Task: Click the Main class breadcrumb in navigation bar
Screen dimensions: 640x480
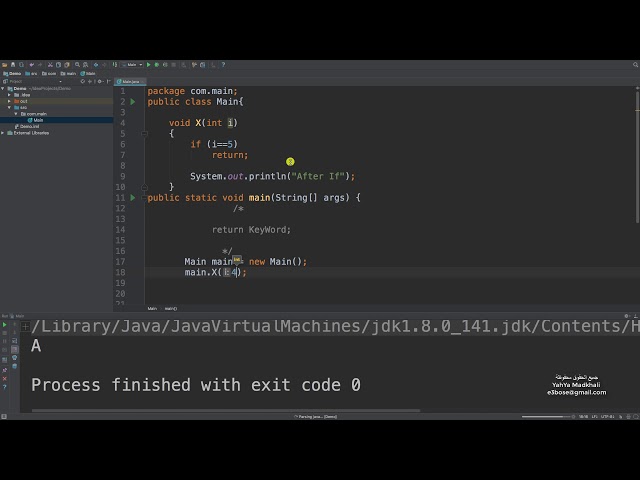Action: point(88,73)
